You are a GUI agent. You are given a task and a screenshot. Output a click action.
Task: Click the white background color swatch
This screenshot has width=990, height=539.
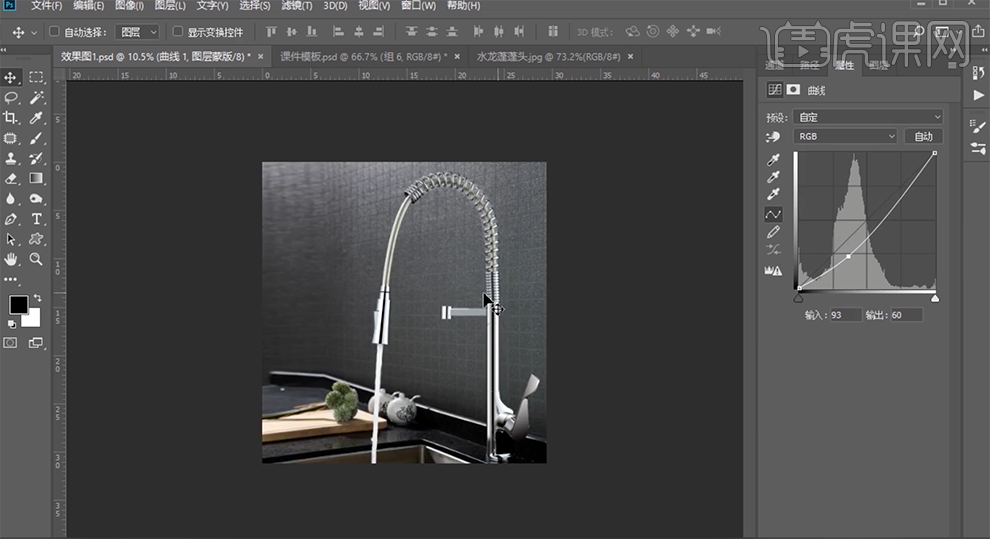pyautogui.click(x=33, y=320)
